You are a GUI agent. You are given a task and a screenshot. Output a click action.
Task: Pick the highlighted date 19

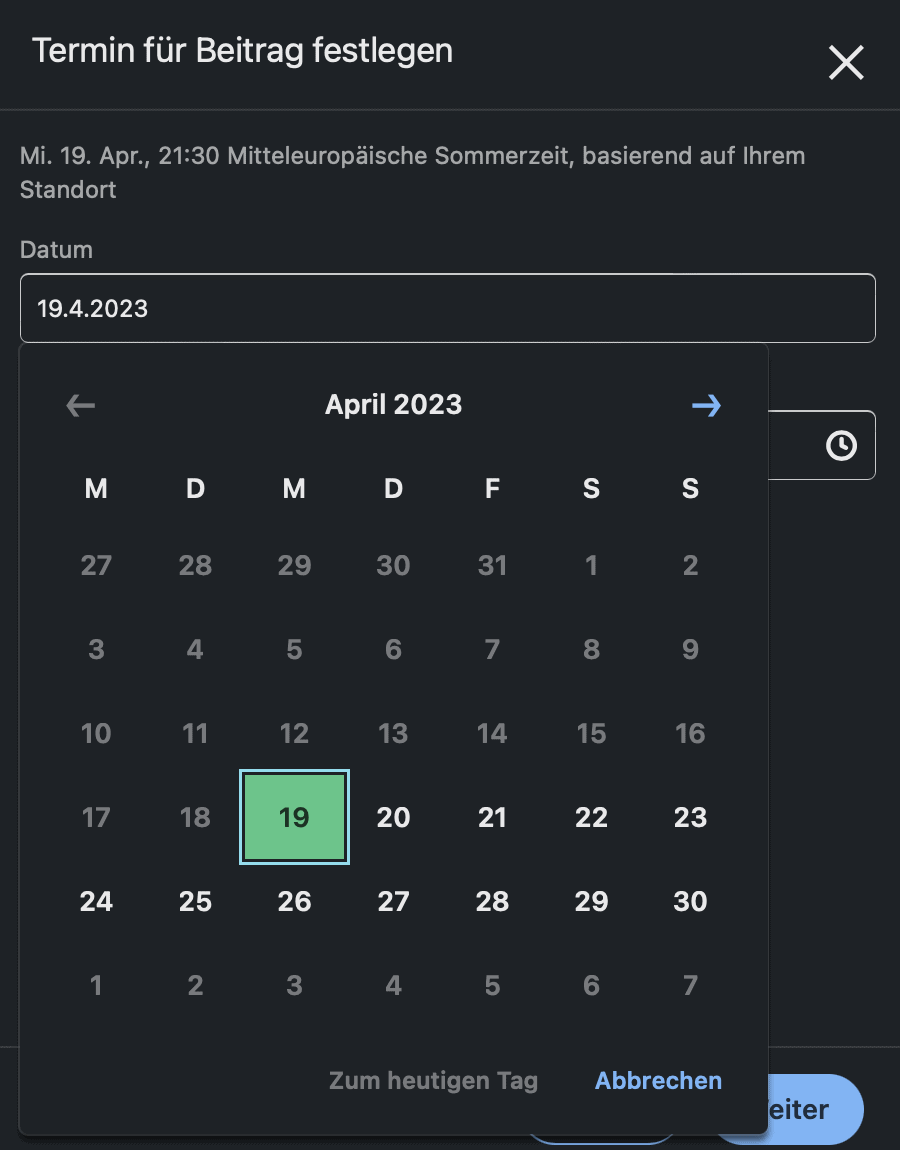(x=294, y=817)
